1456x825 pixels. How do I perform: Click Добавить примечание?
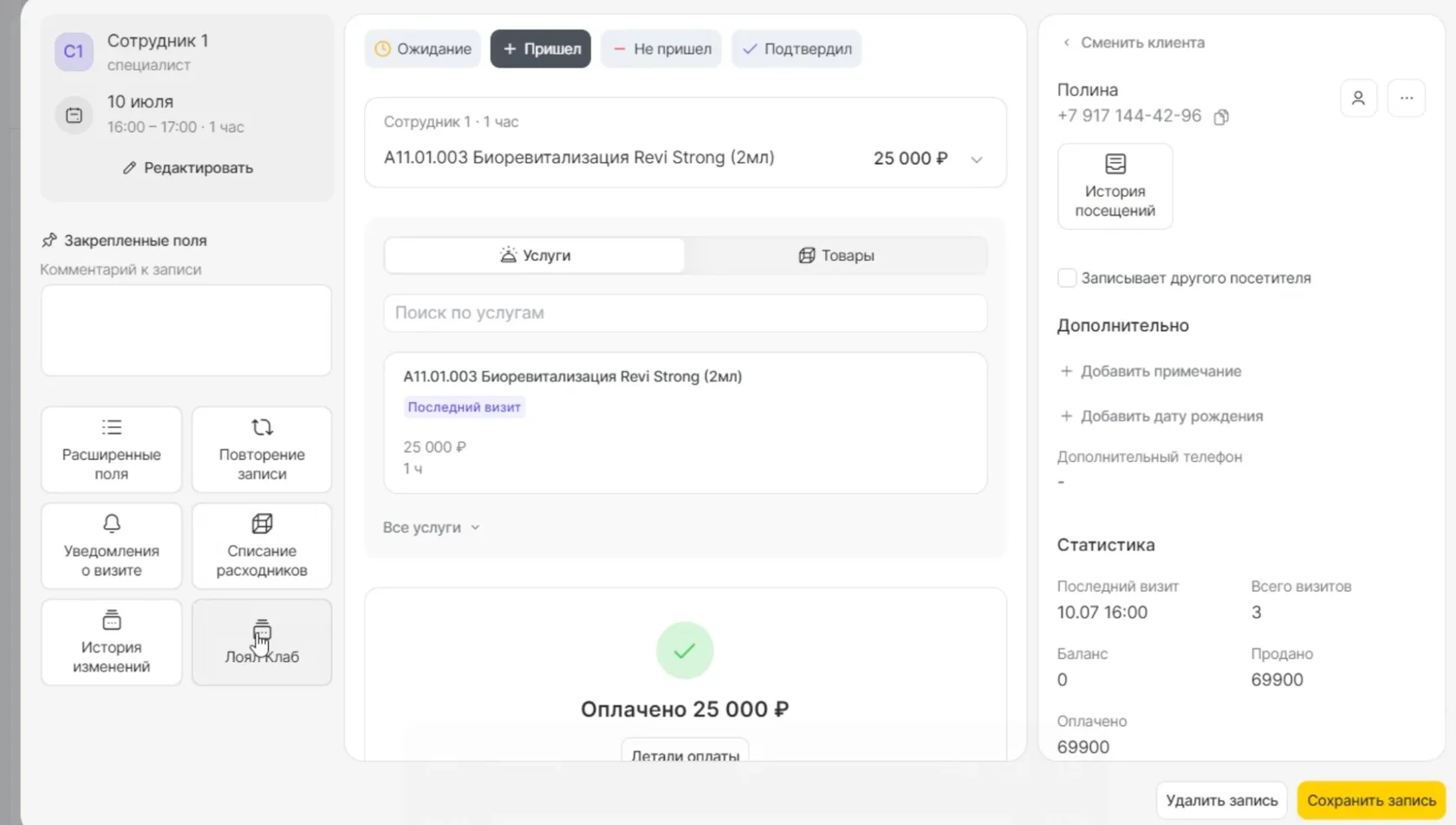point(1151,371)
